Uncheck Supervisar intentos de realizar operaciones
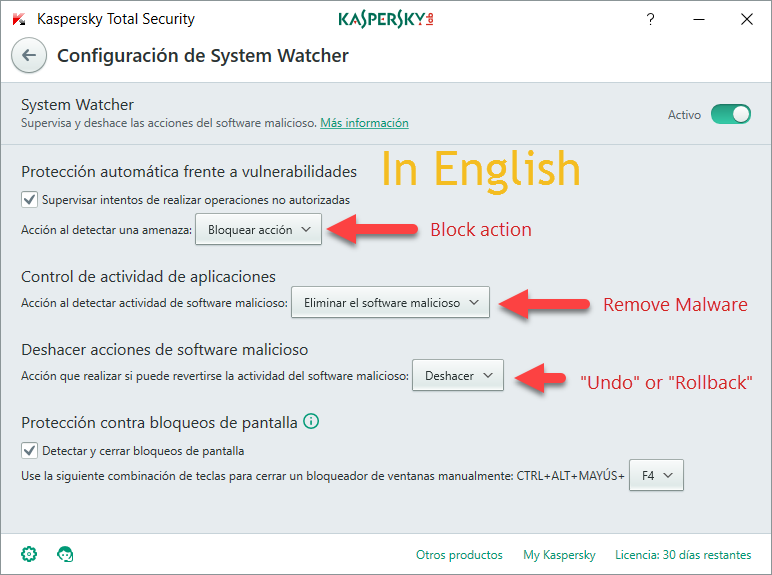772x575 pixels. tap(30, 199)
